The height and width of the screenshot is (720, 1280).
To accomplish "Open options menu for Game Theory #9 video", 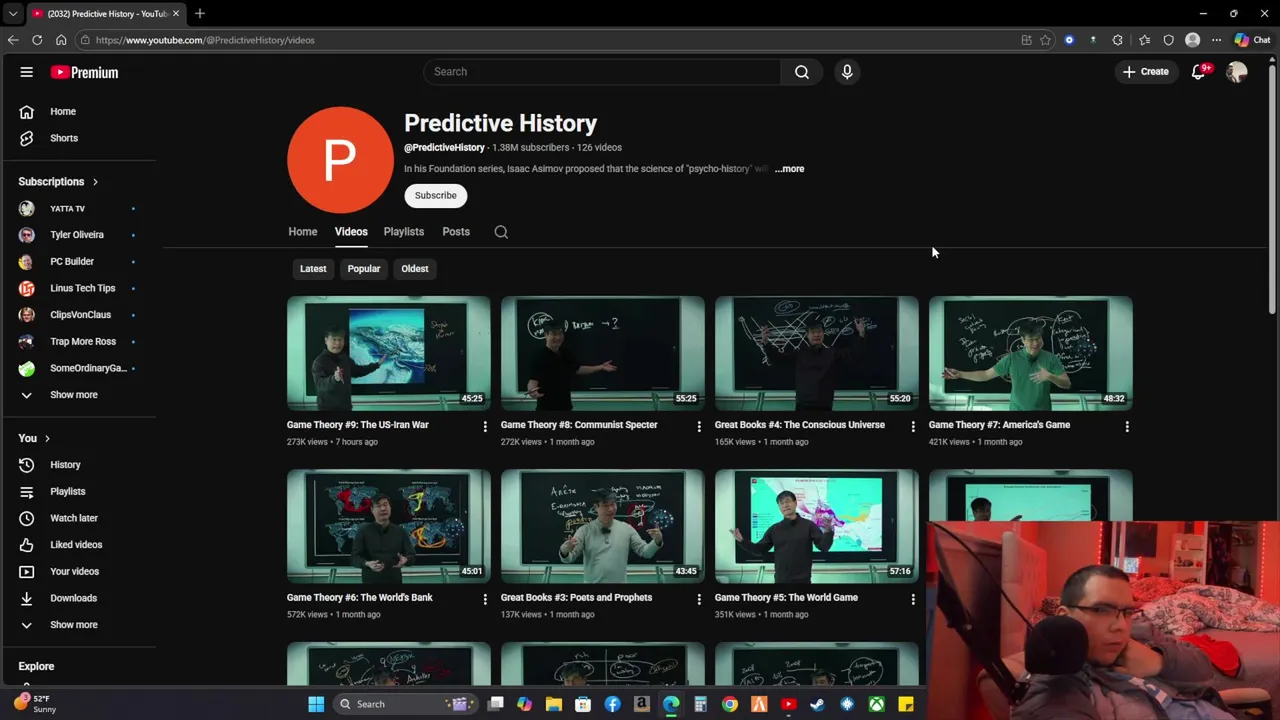I will click(x=485, y=427).
